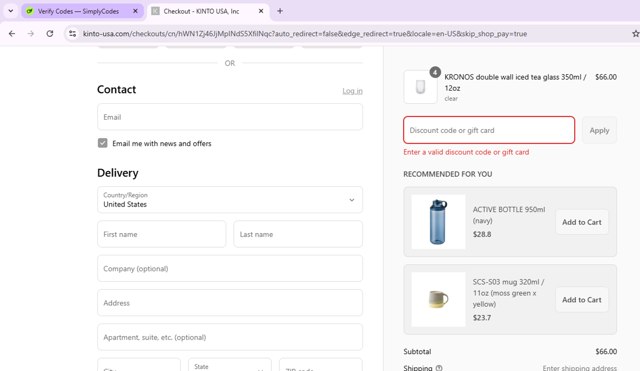Click the Subtotal $66.00 amount
The image size is (640, 371).
[x=606, y=351]
